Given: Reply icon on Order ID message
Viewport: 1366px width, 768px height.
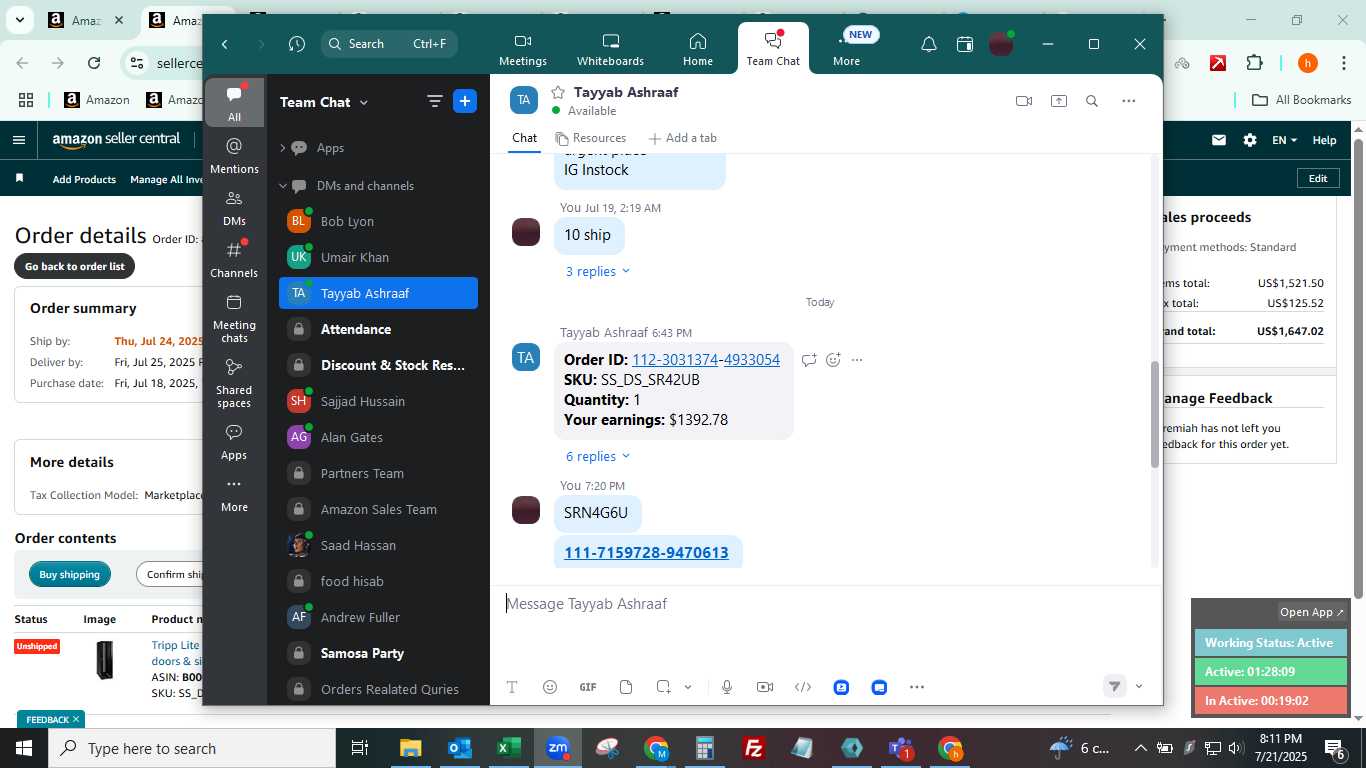Looking at the screenshot, I should (809, 360).
